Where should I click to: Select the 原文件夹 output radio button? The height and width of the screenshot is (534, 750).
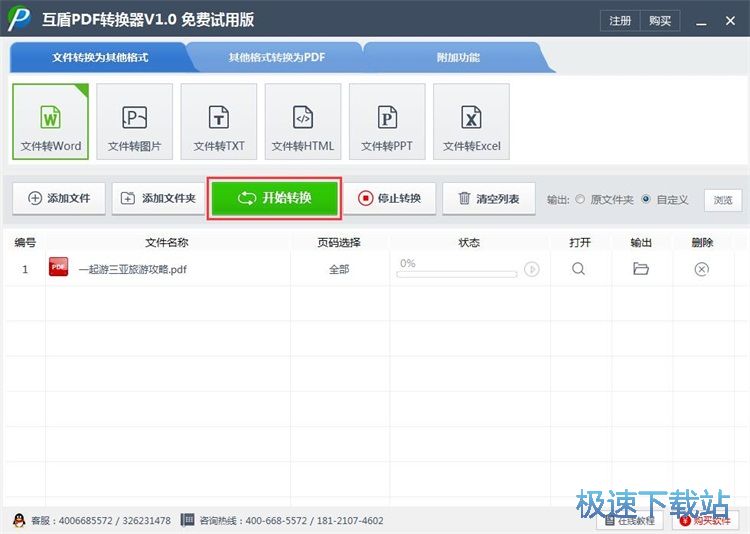(x=580, y=199)
